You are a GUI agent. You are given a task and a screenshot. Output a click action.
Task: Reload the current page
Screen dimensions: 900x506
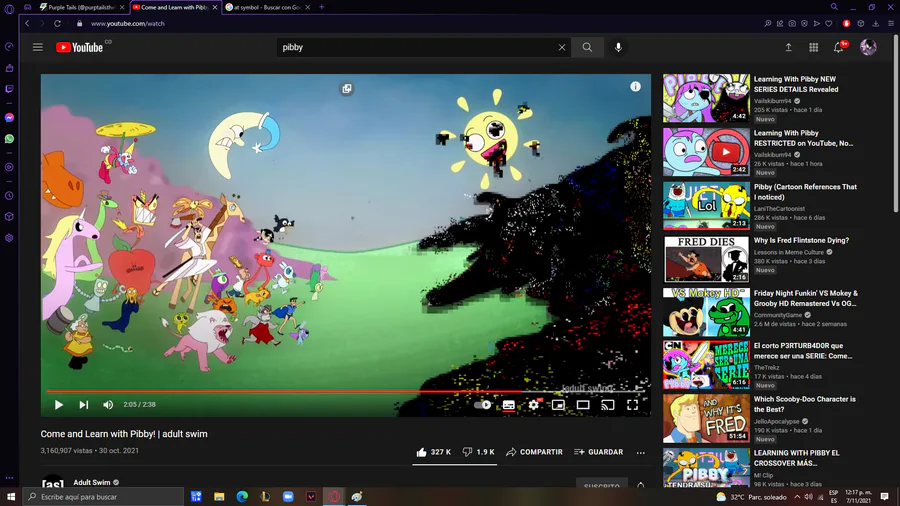(x=57, y=24)
